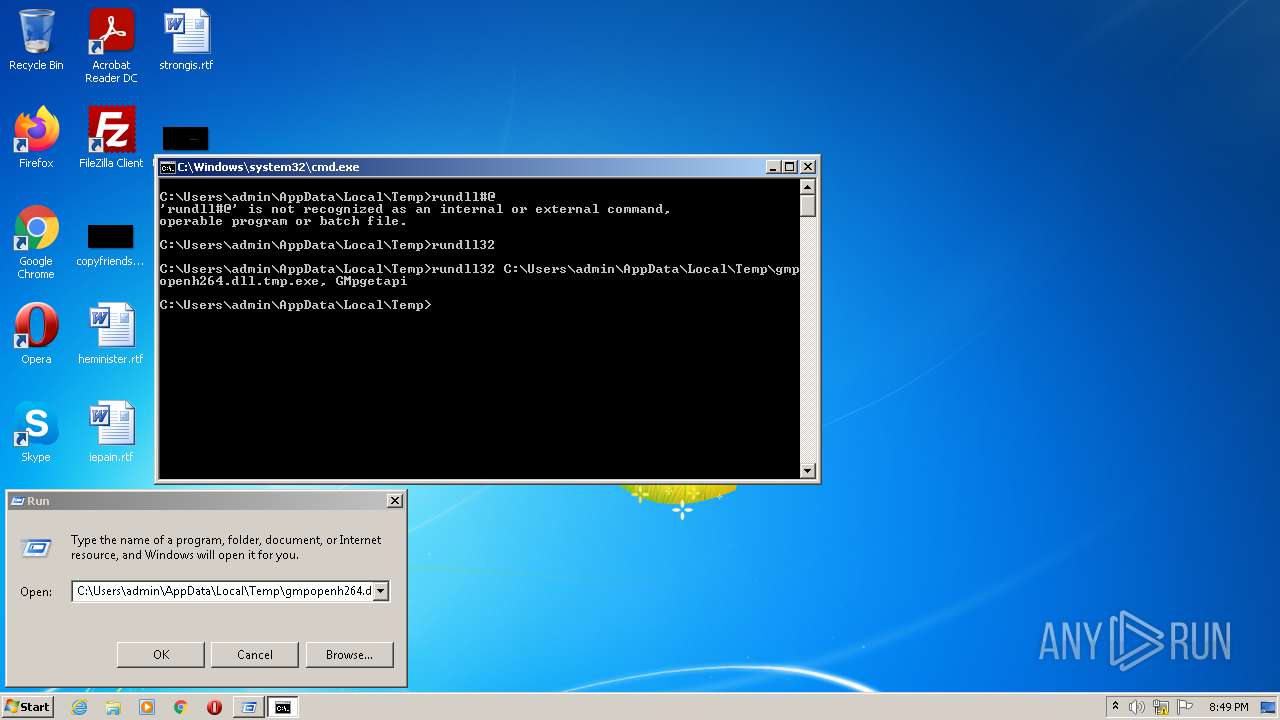
Task: Launch Google Chrome from the desktop
Action: point(36,243)
